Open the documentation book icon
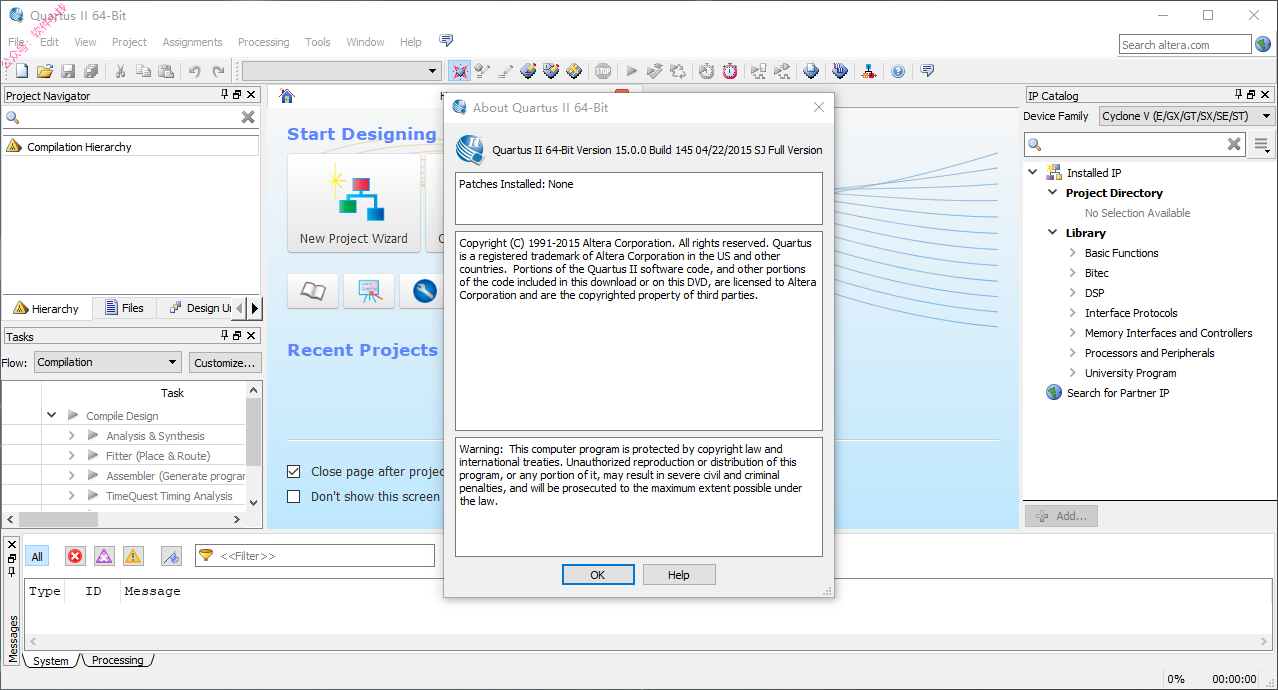This screenshot has width=1278, height=690. (x=313, y=291)
